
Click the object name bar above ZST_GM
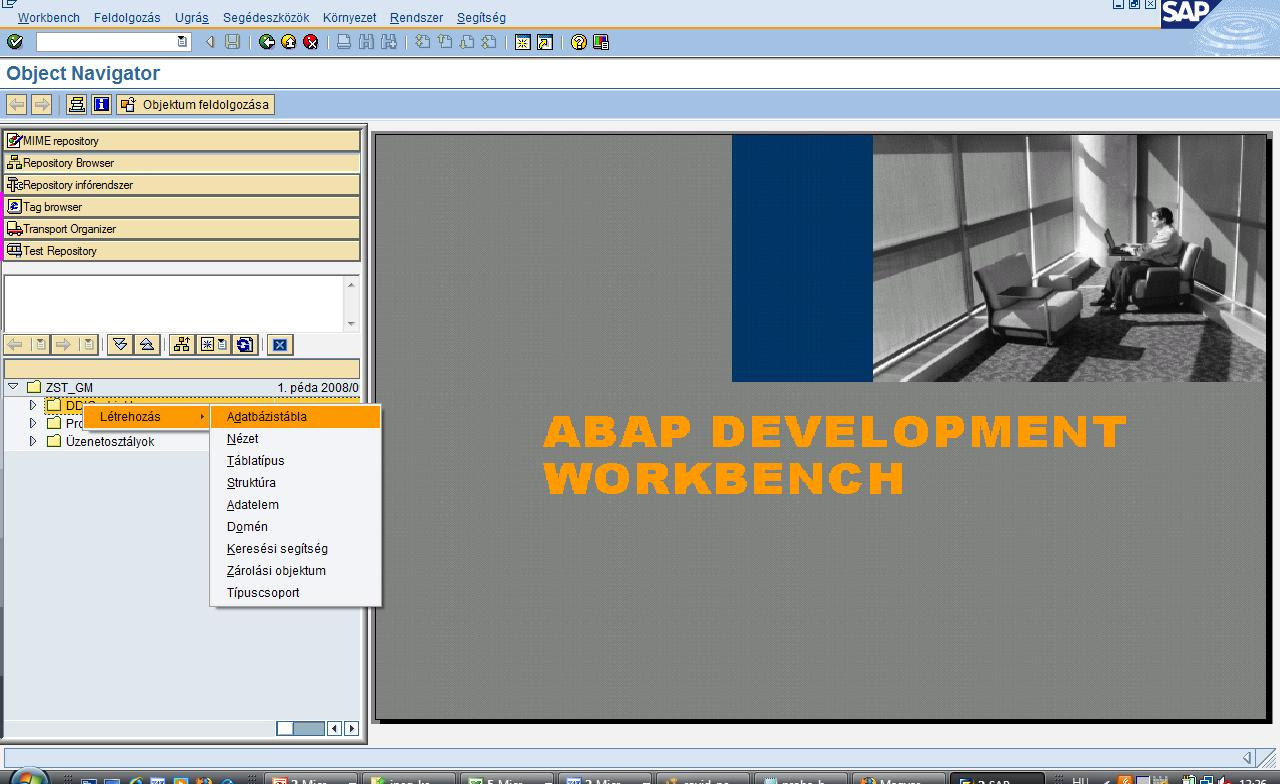pos(182,369)
